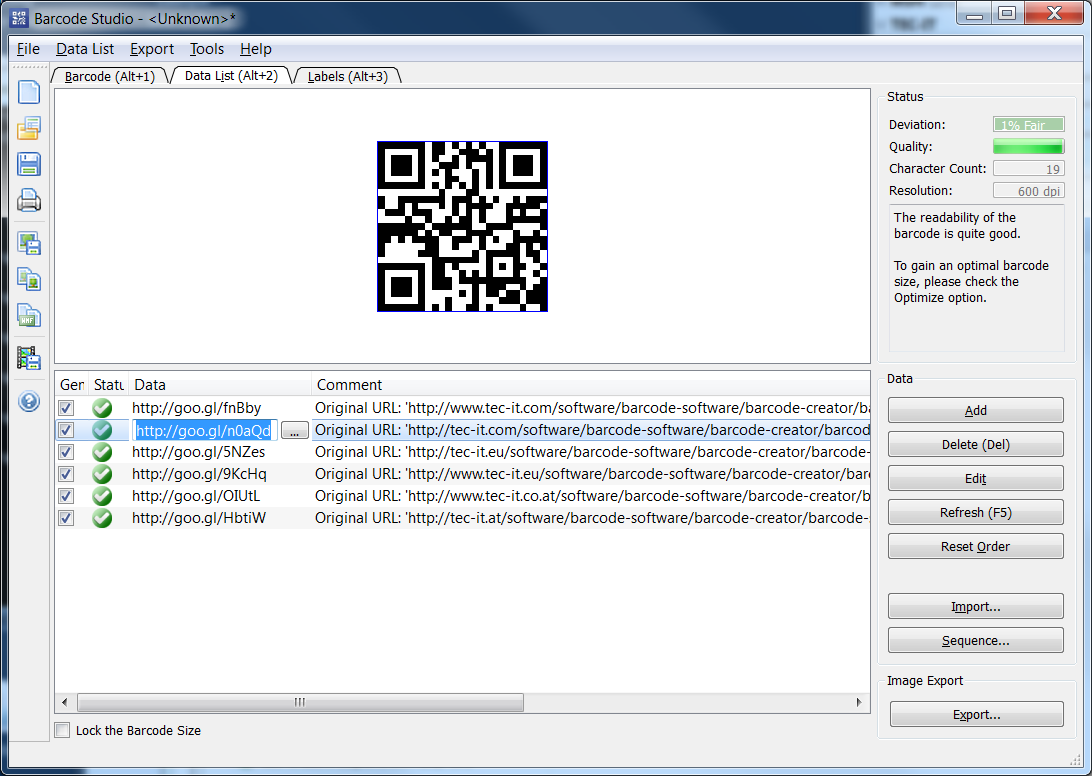The width and height of the screenshot is (1092, 776).
Task: Click the Resolution value 600 dpi
Action: tap(1028, 191)
